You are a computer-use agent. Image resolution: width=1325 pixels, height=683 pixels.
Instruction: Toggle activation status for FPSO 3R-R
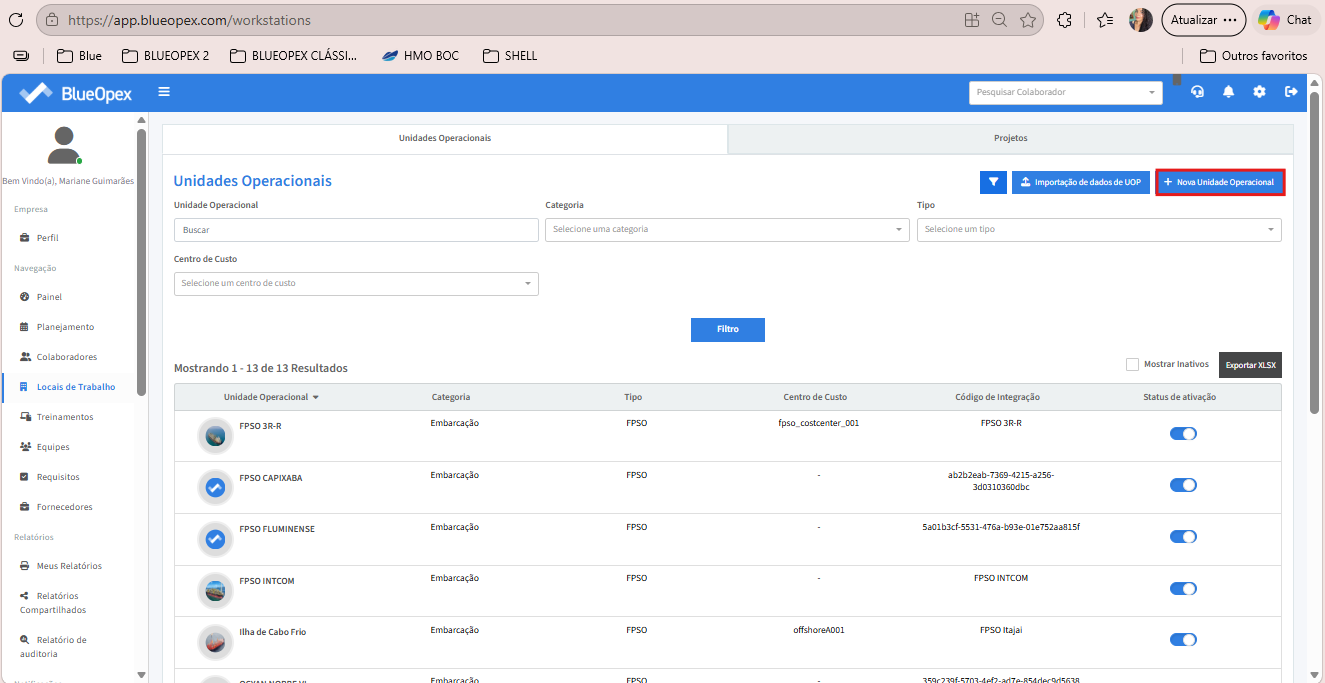pos(1183,433)
